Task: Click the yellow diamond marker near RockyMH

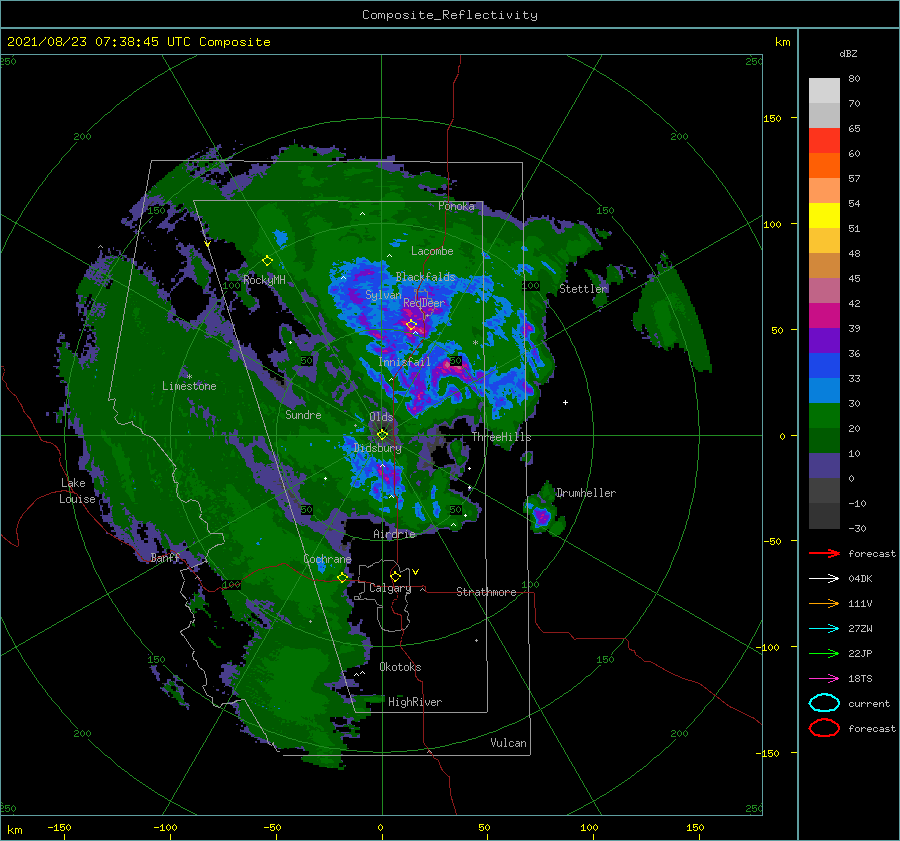Action: (x=267, y=261)
